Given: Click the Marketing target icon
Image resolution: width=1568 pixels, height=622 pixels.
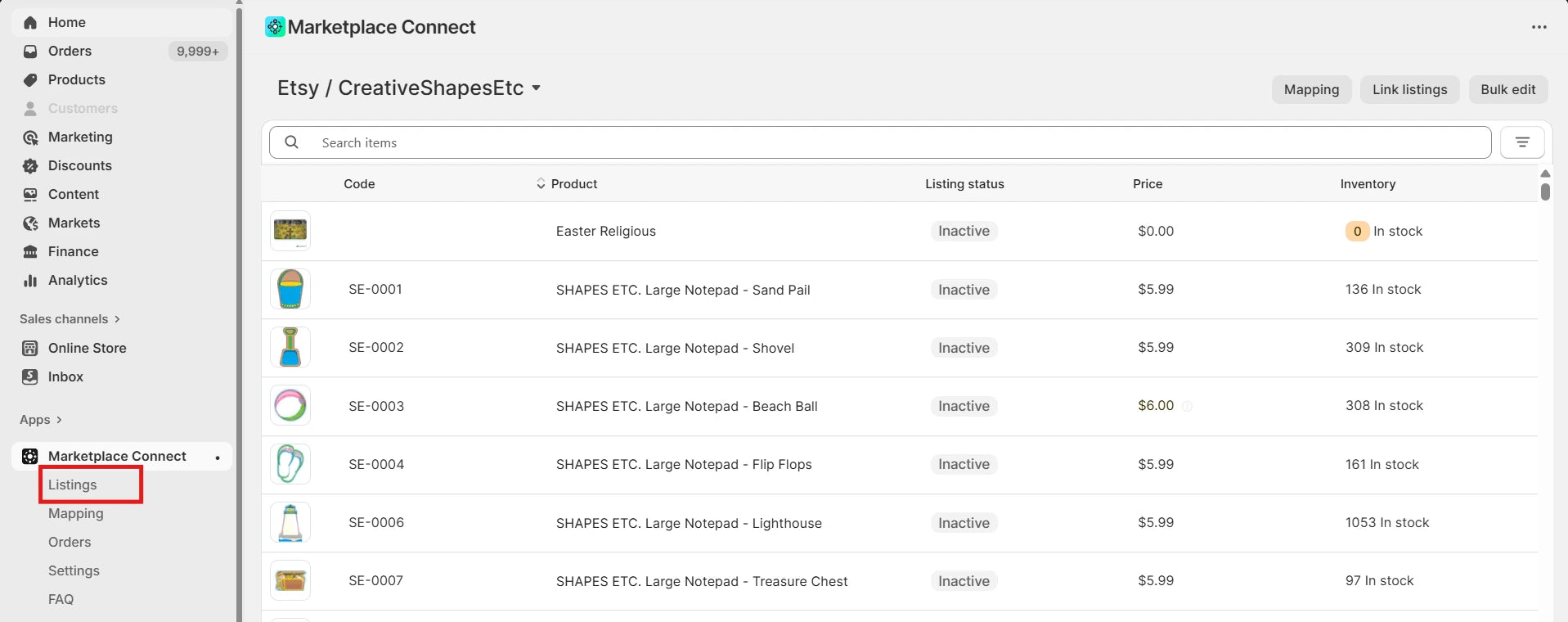Looking at the screenshot, I should [30, 137].
